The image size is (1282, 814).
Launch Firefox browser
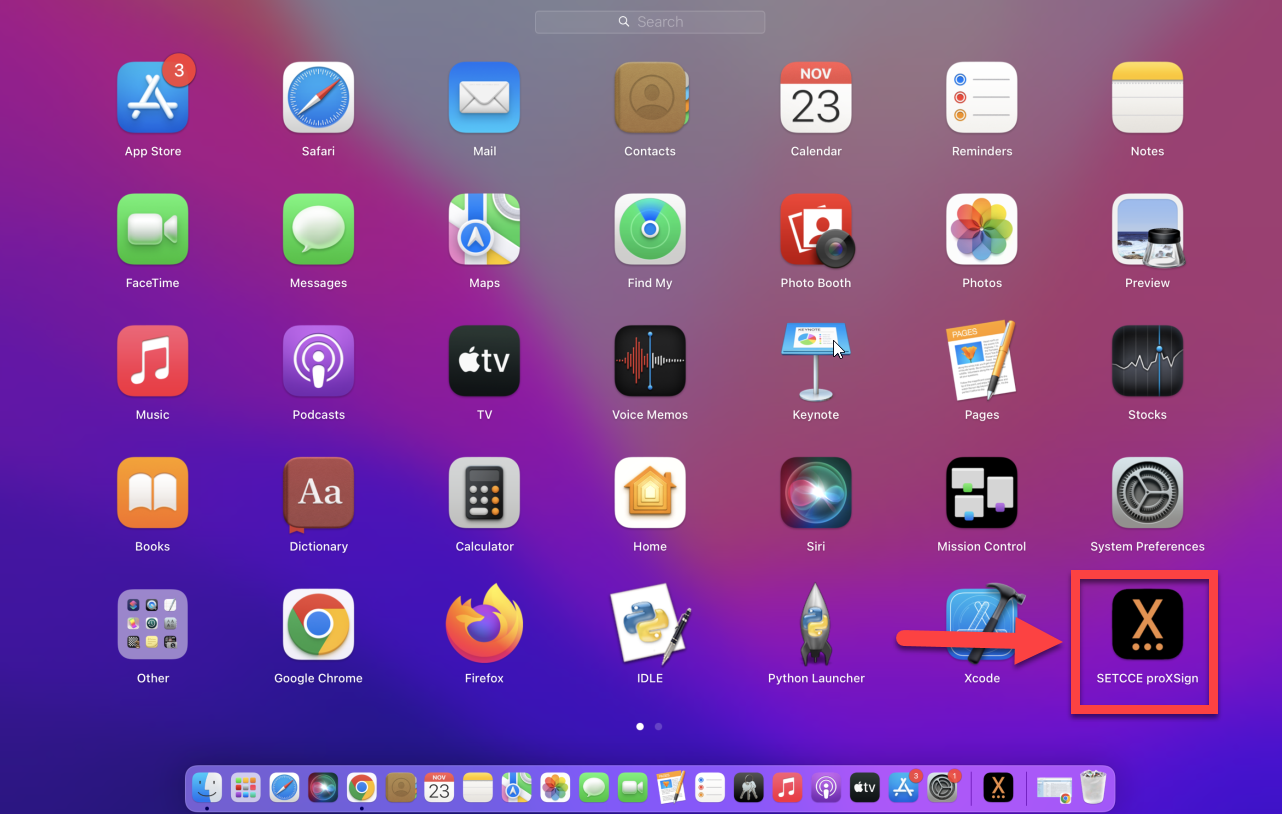tap(485, 625)
